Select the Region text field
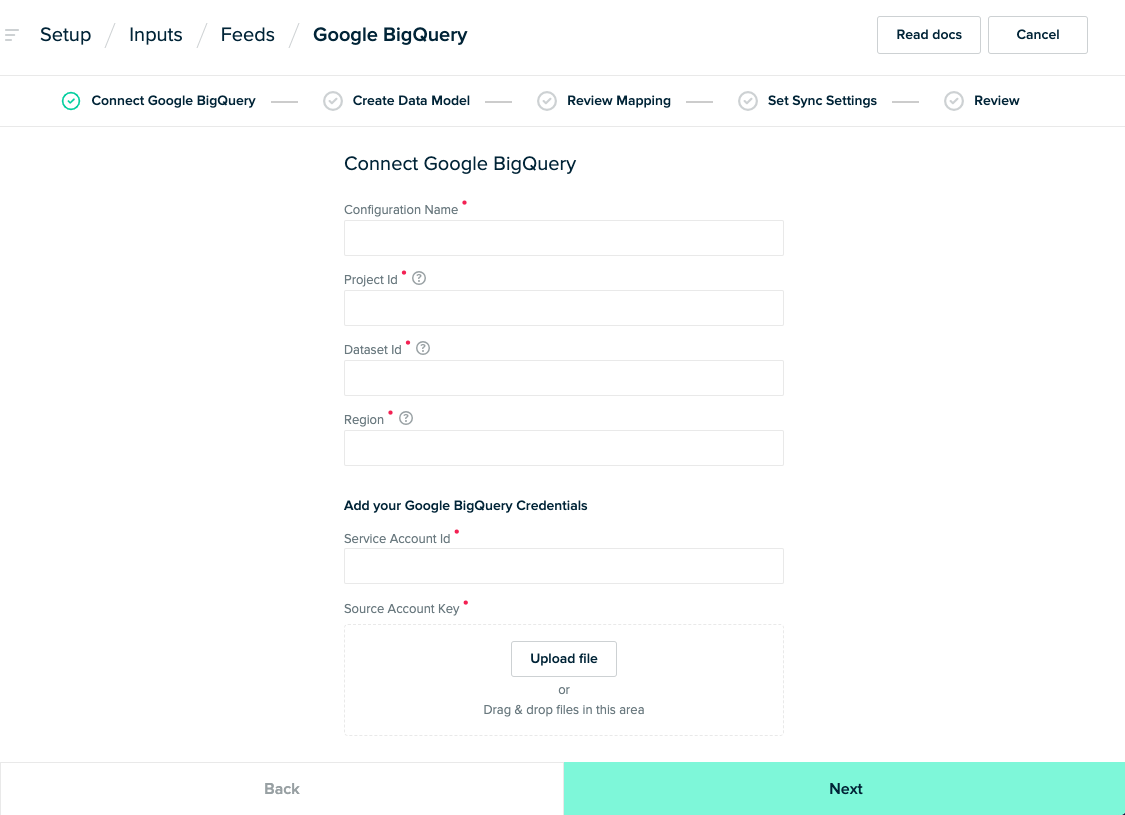This screenshot has width=1125, height=815. (x=564, y=448)
